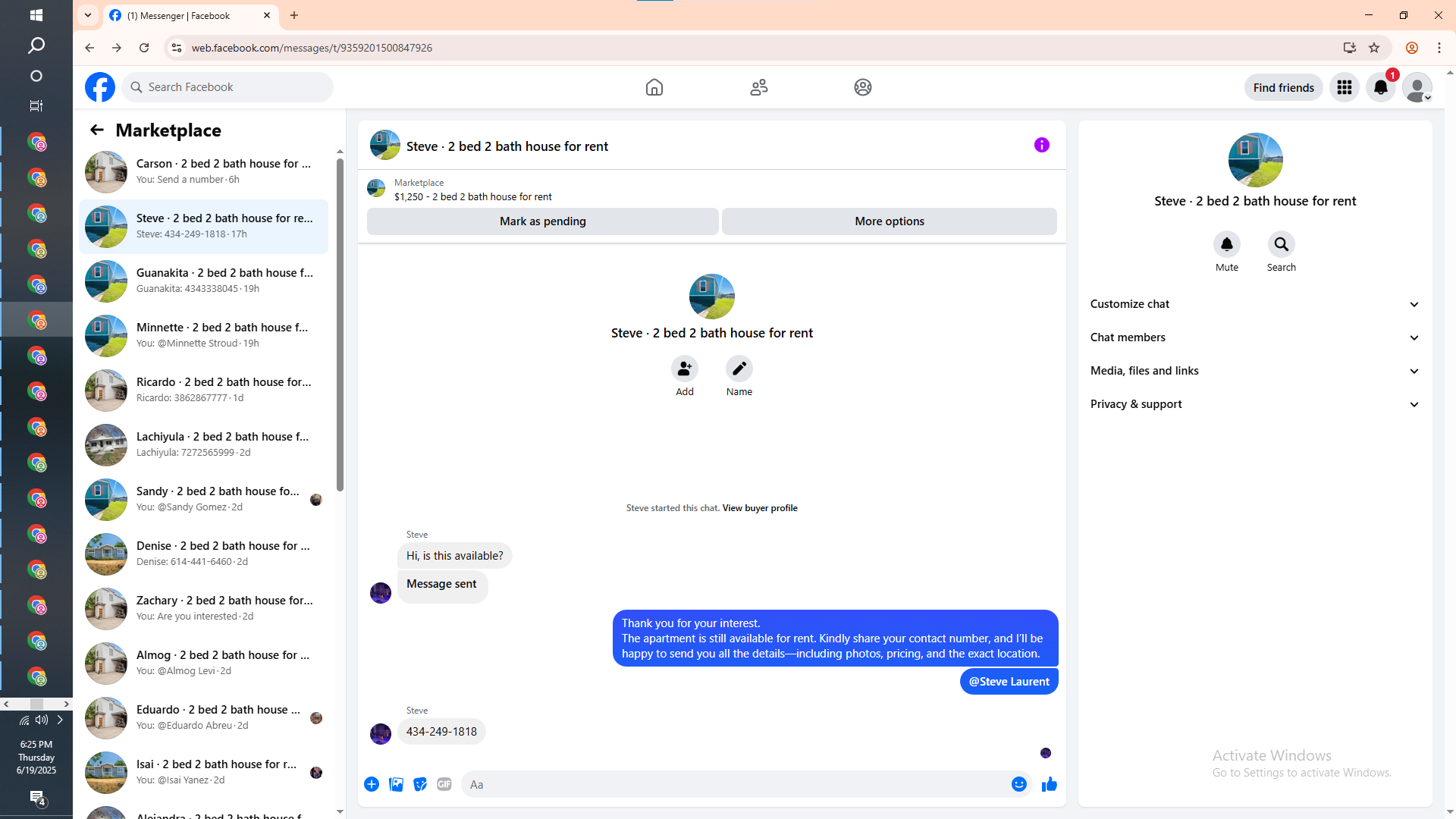Navigate back in the browser
Screen dimensions: 1456x819
click(89, 48)
